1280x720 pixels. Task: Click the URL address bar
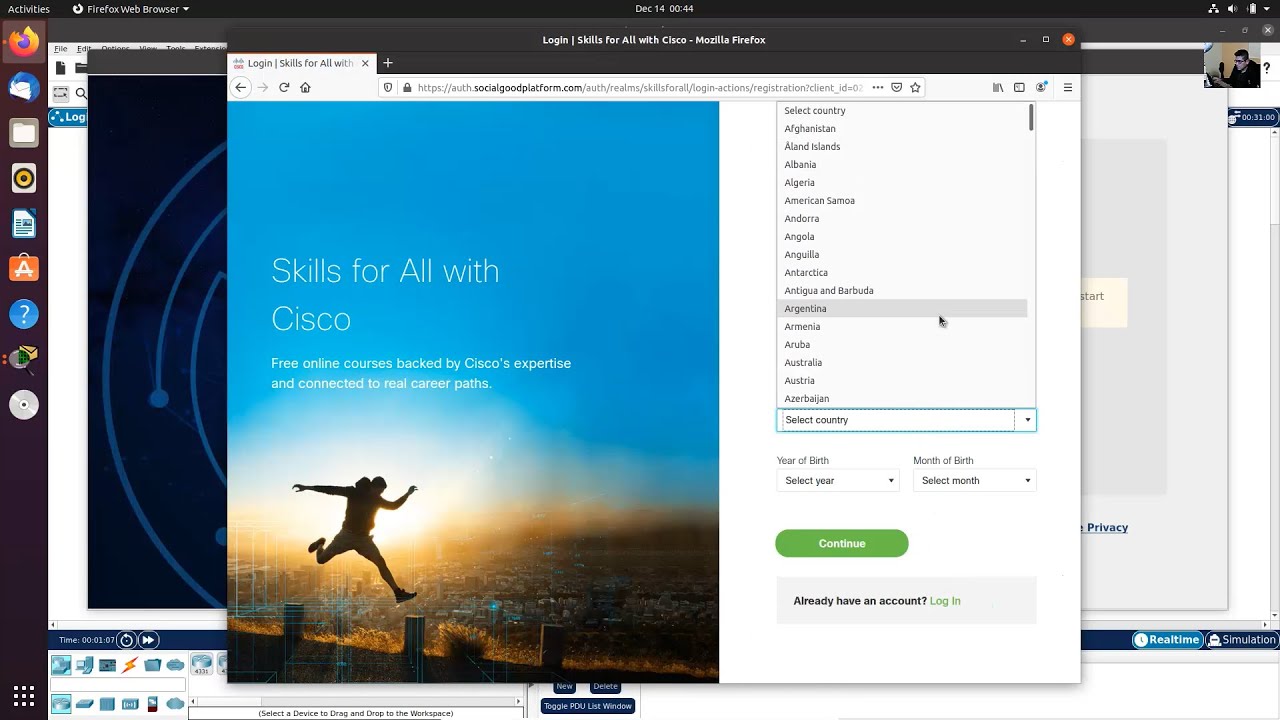point(640,87)
